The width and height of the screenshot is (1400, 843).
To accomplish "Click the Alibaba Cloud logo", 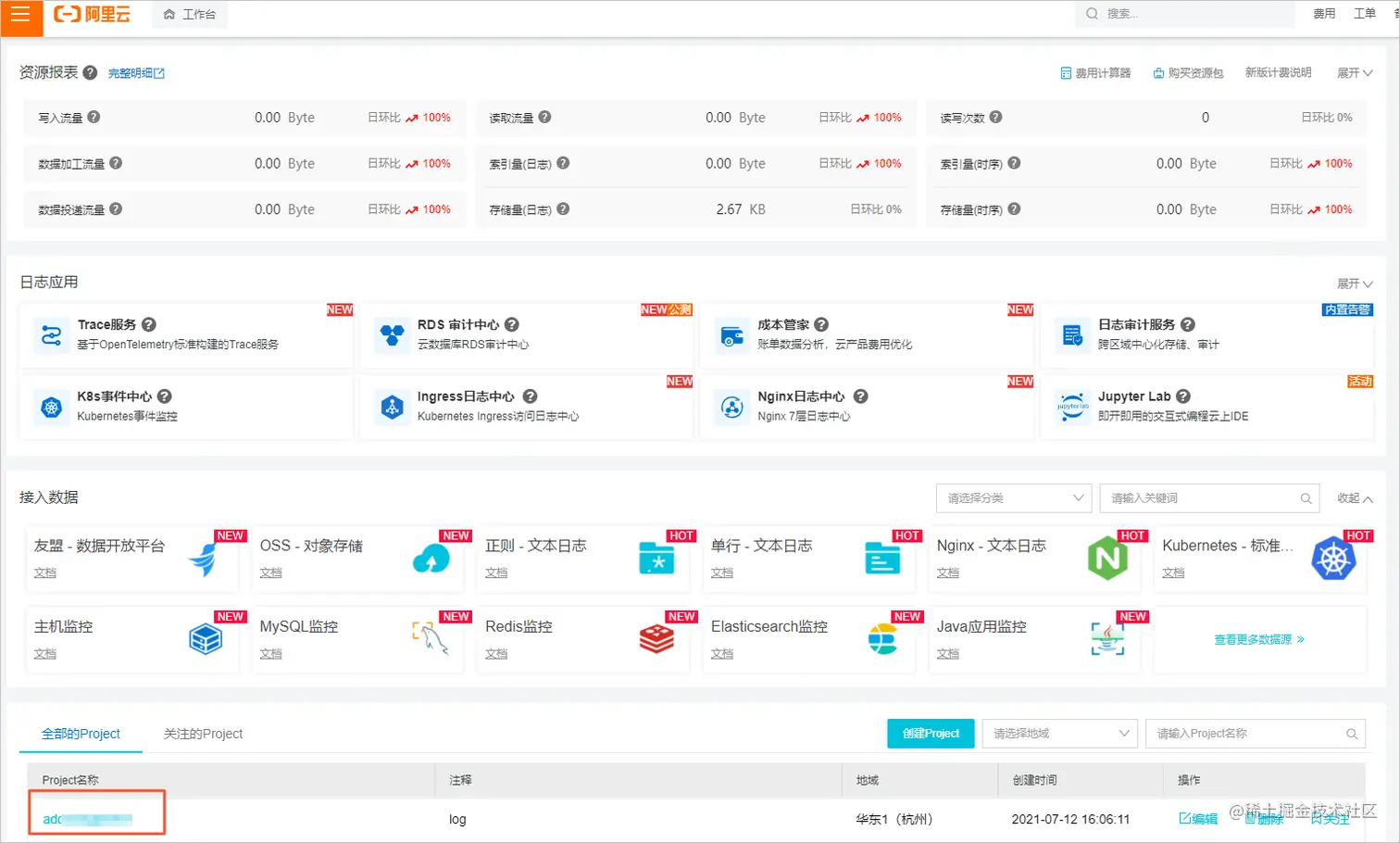I will tap(92, 14).
